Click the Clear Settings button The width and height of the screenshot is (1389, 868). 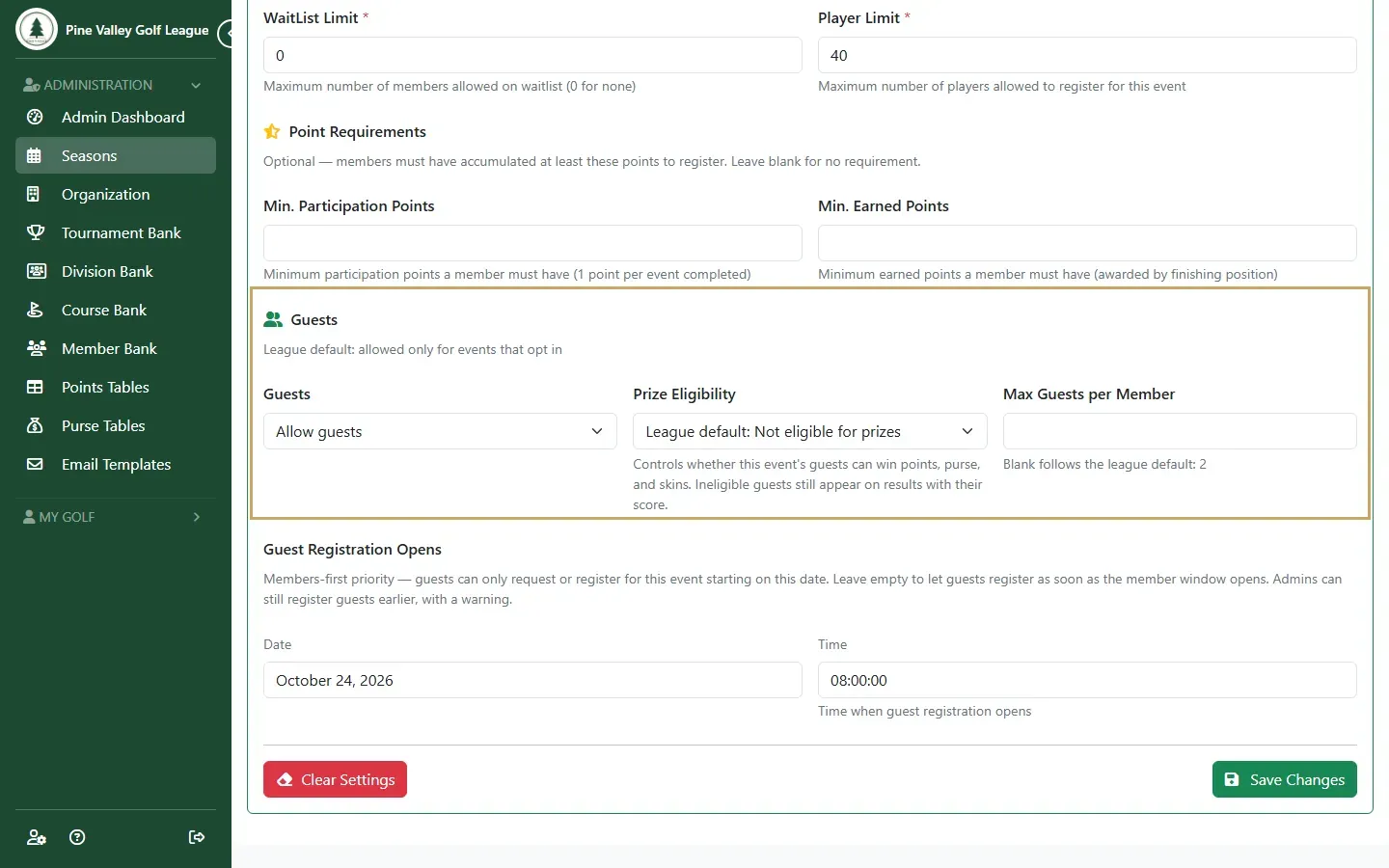335,779
